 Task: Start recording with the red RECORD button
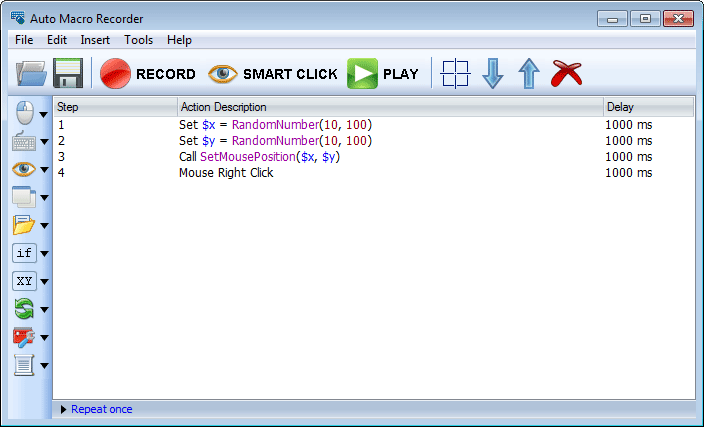click(148, 74)
